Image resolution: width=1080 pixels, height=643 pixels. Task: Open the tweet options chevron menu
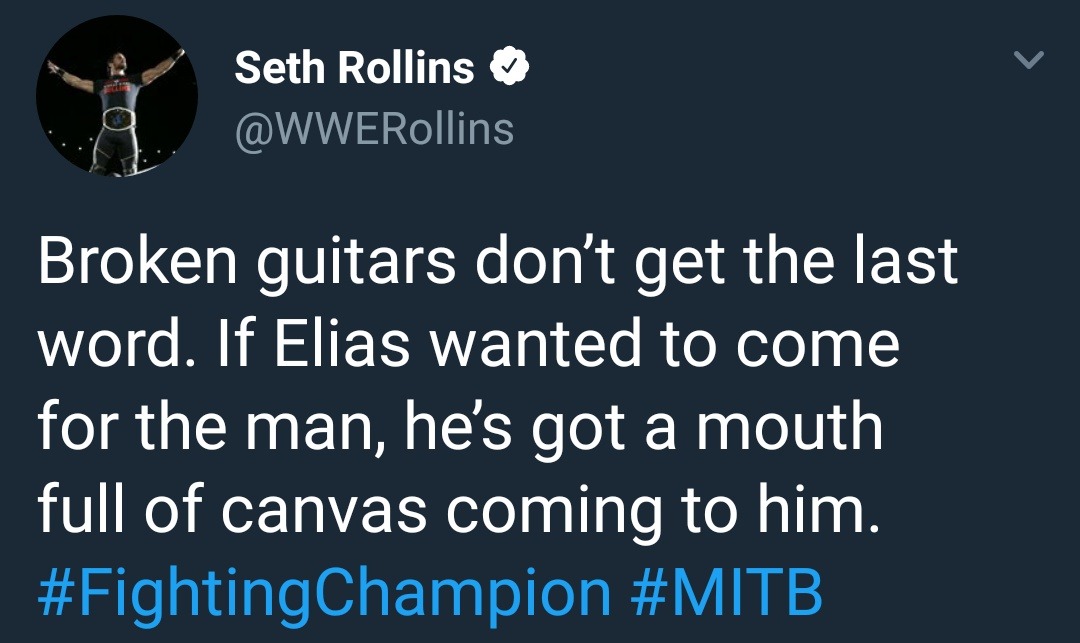[x=1028, y=62]
